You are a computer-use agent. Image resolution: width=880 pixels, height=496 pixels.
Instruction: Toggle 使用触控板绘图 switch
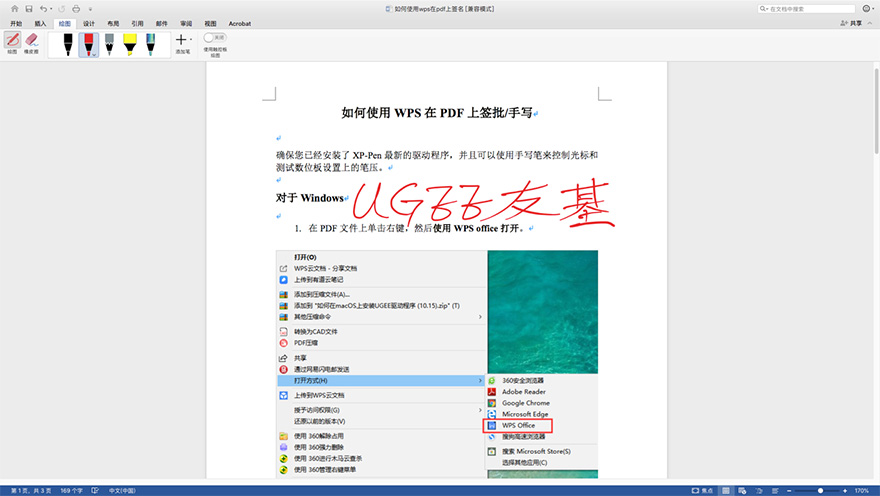coord(215,38)
